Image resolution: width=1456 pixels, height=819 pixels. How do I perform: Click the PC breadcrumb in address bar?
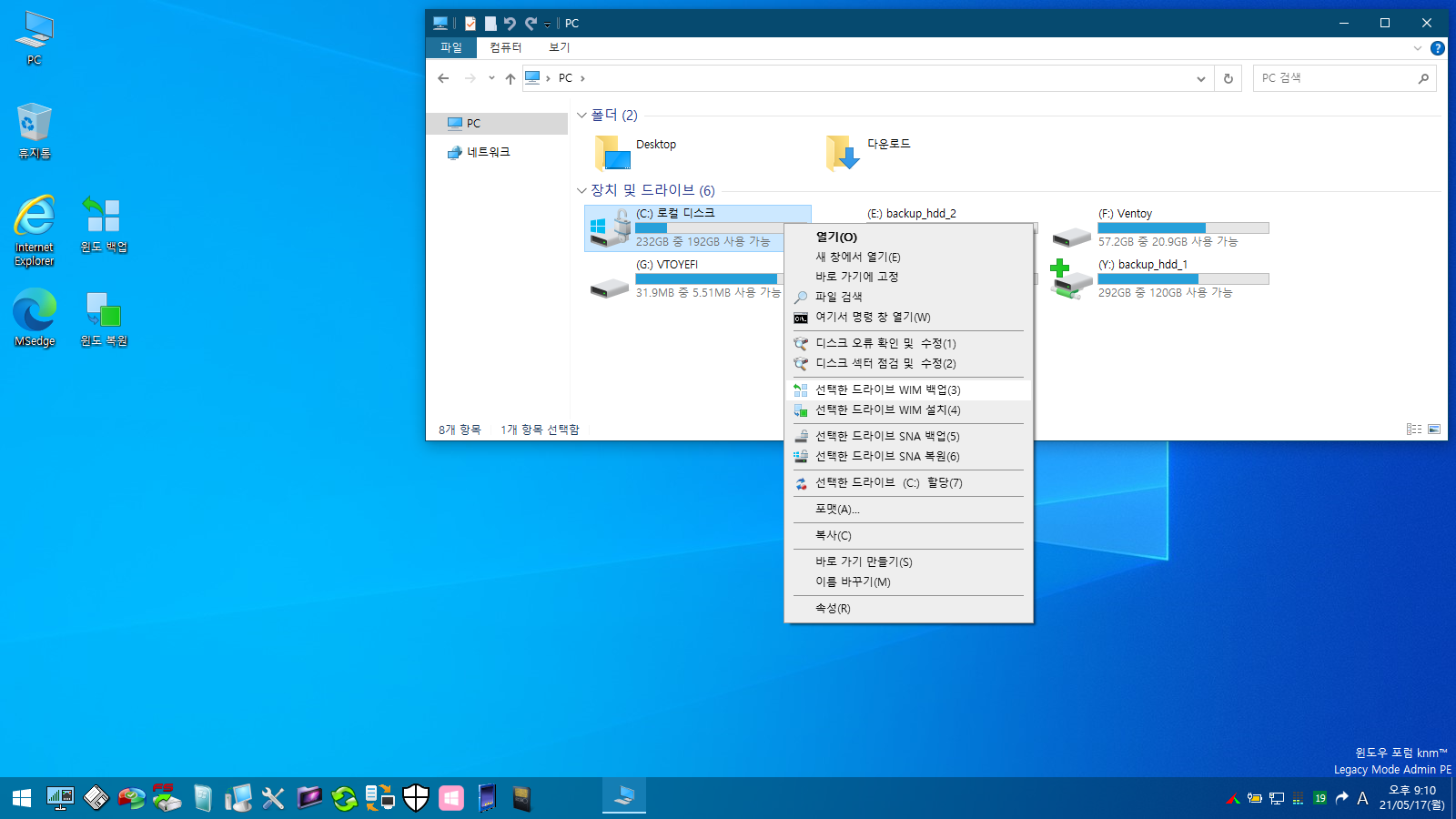[565, 78]
